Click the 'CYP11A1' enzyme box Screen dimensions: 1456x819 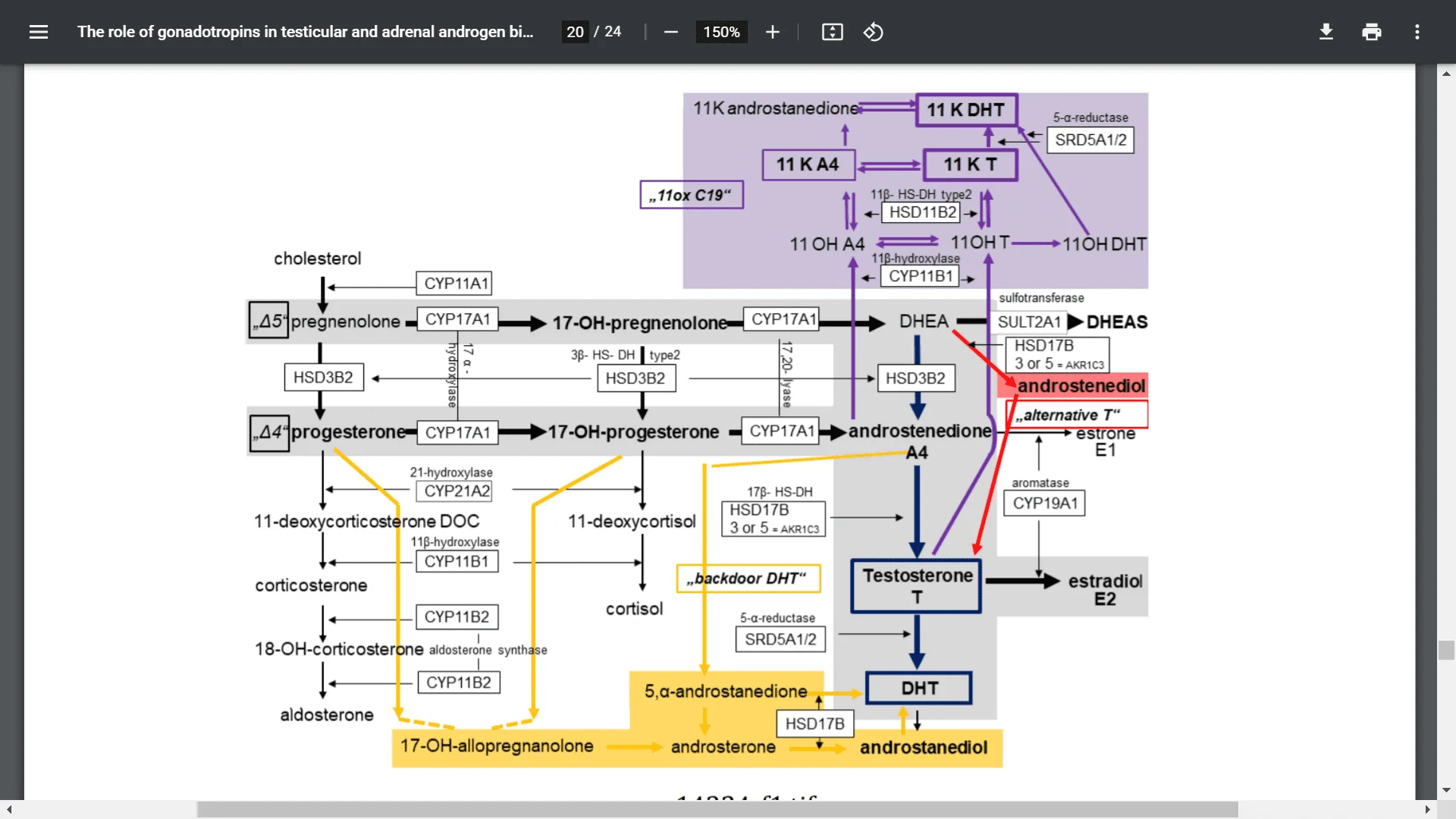(x=454, y=284)
